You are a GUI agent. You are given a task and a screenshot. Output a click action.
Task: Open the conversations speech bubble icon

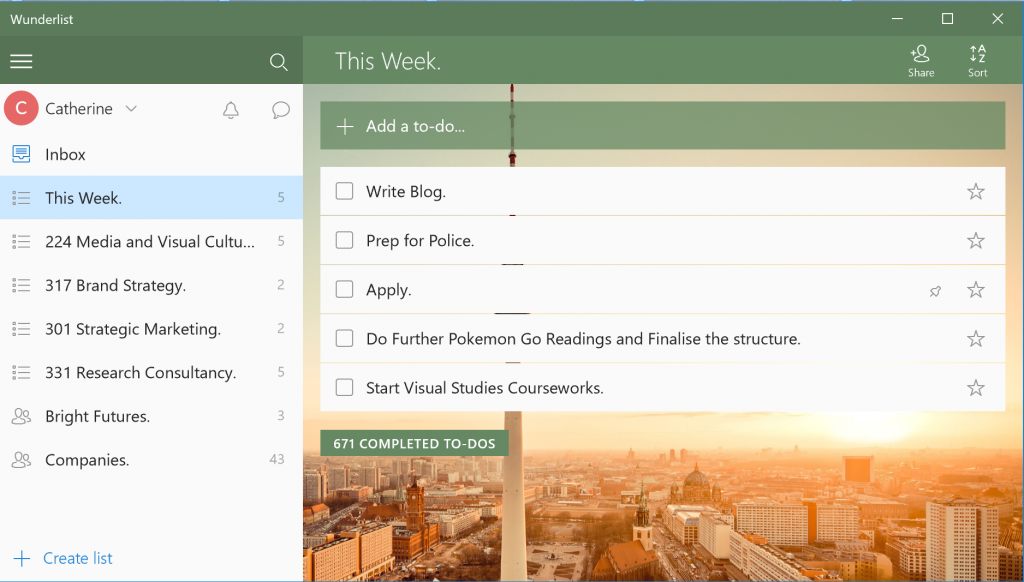pyautogui.click(x=281, y=110)
